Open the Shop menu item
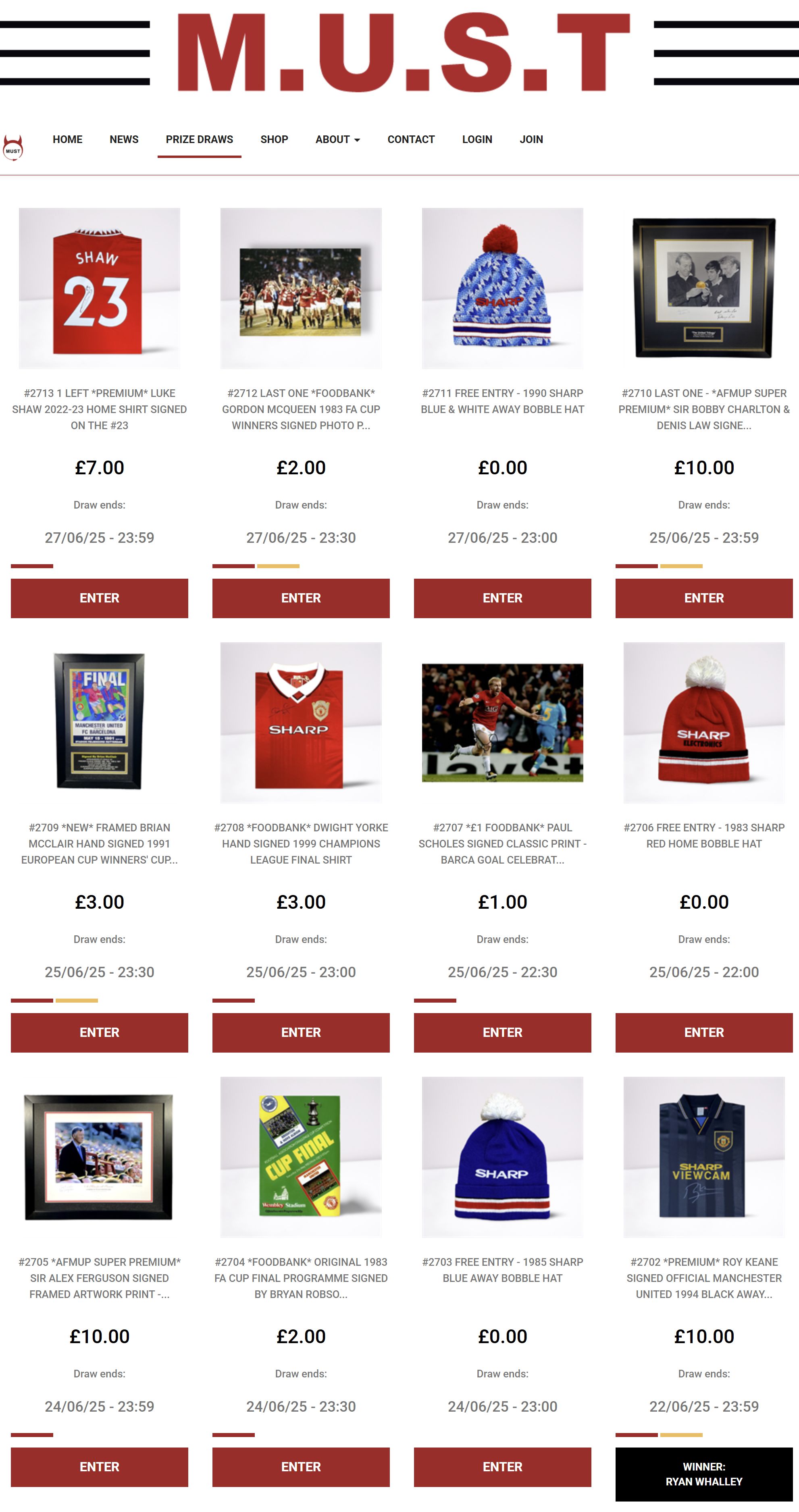 (x=274, y=140)
